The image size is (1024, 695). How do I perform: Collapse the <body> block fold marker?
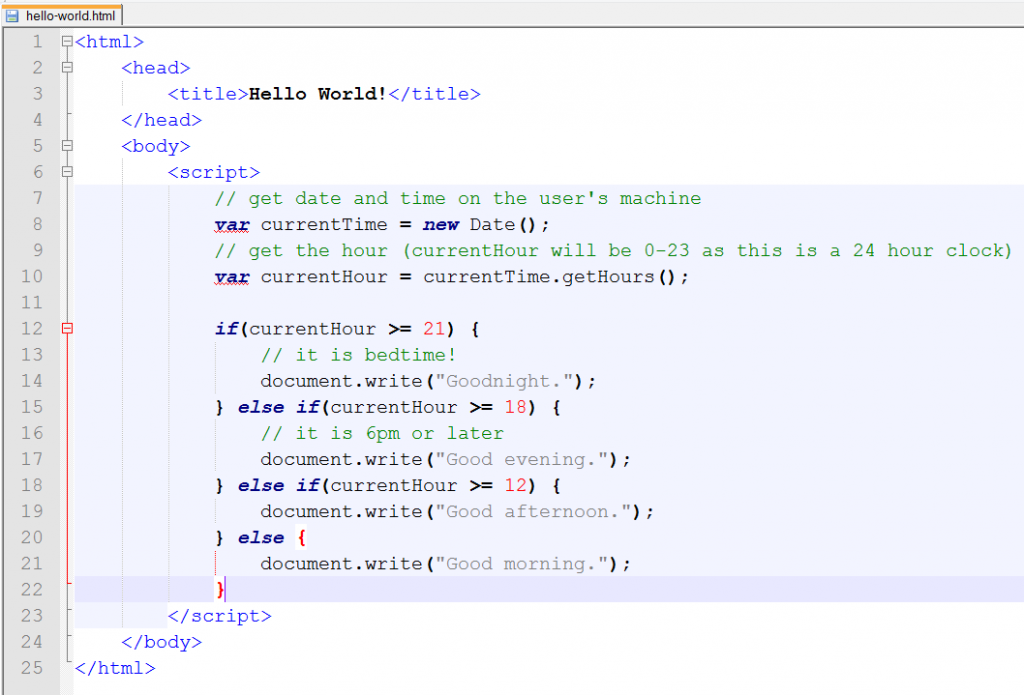(x=66, y=146)
